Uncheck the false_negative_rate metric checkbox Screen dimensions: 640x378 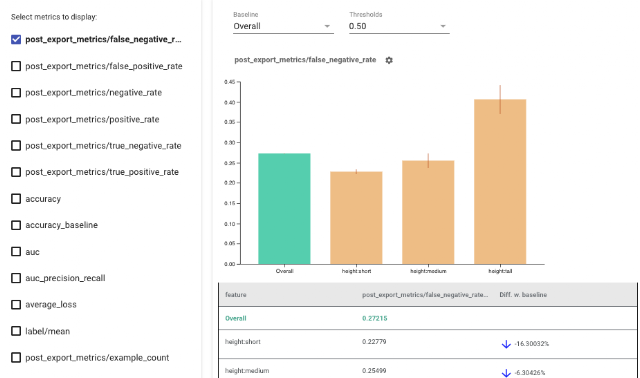coord(16,40)
